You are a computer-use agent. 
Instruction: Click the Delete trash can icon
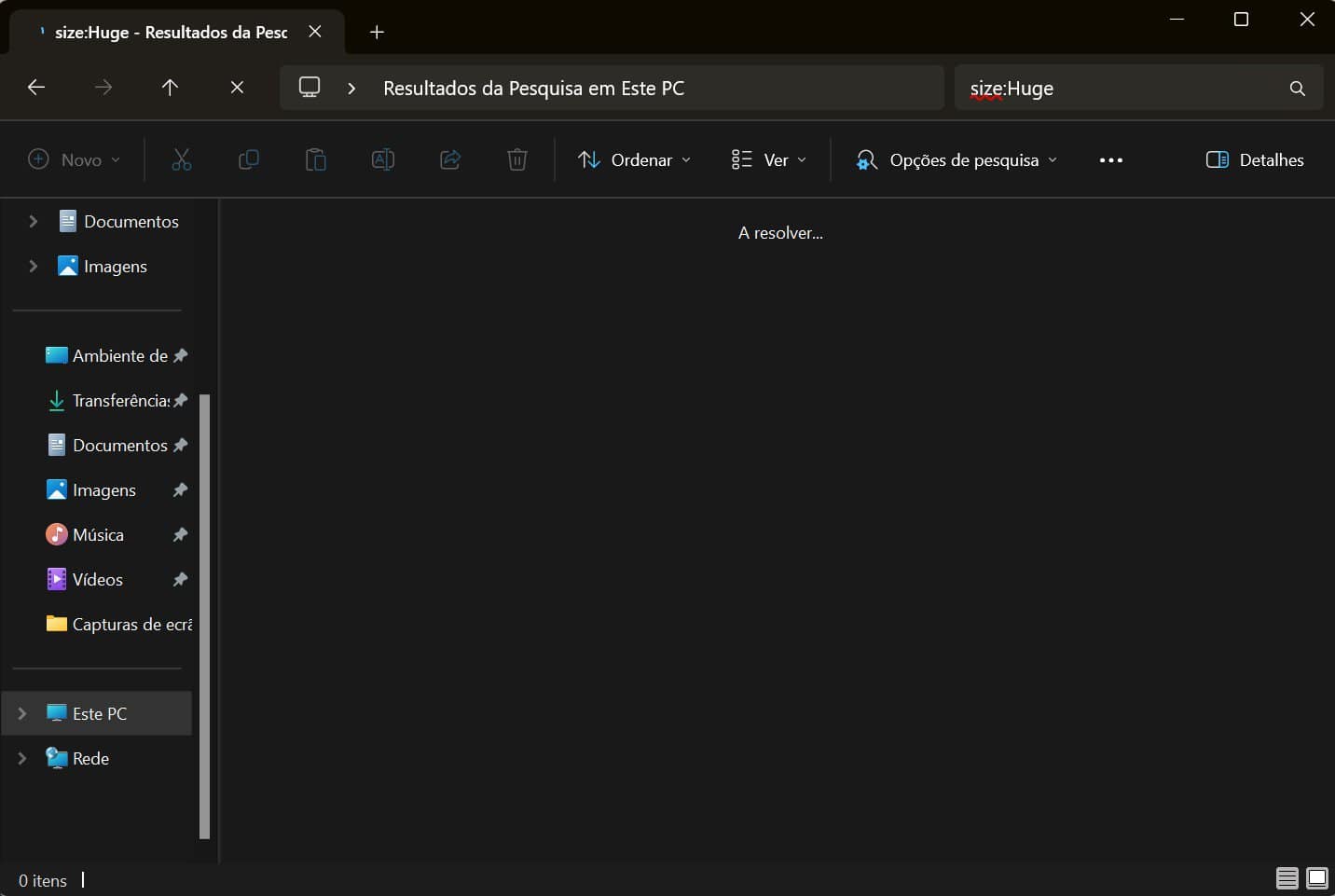coord(517,159)
